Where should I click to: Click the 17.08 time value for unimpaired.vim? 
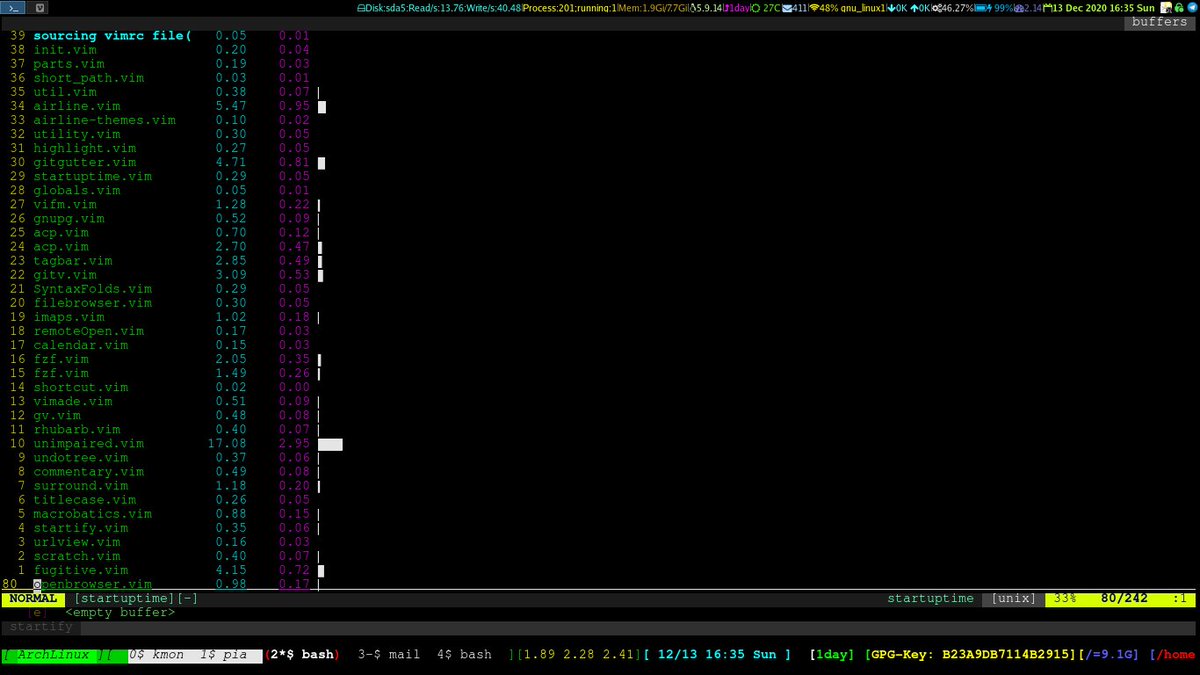(228, 444)
